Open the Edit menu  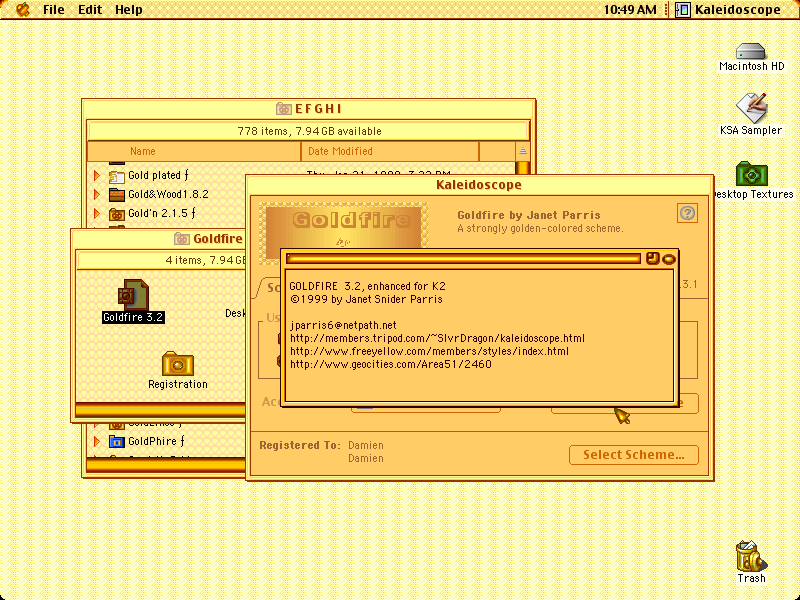(90, 10)
